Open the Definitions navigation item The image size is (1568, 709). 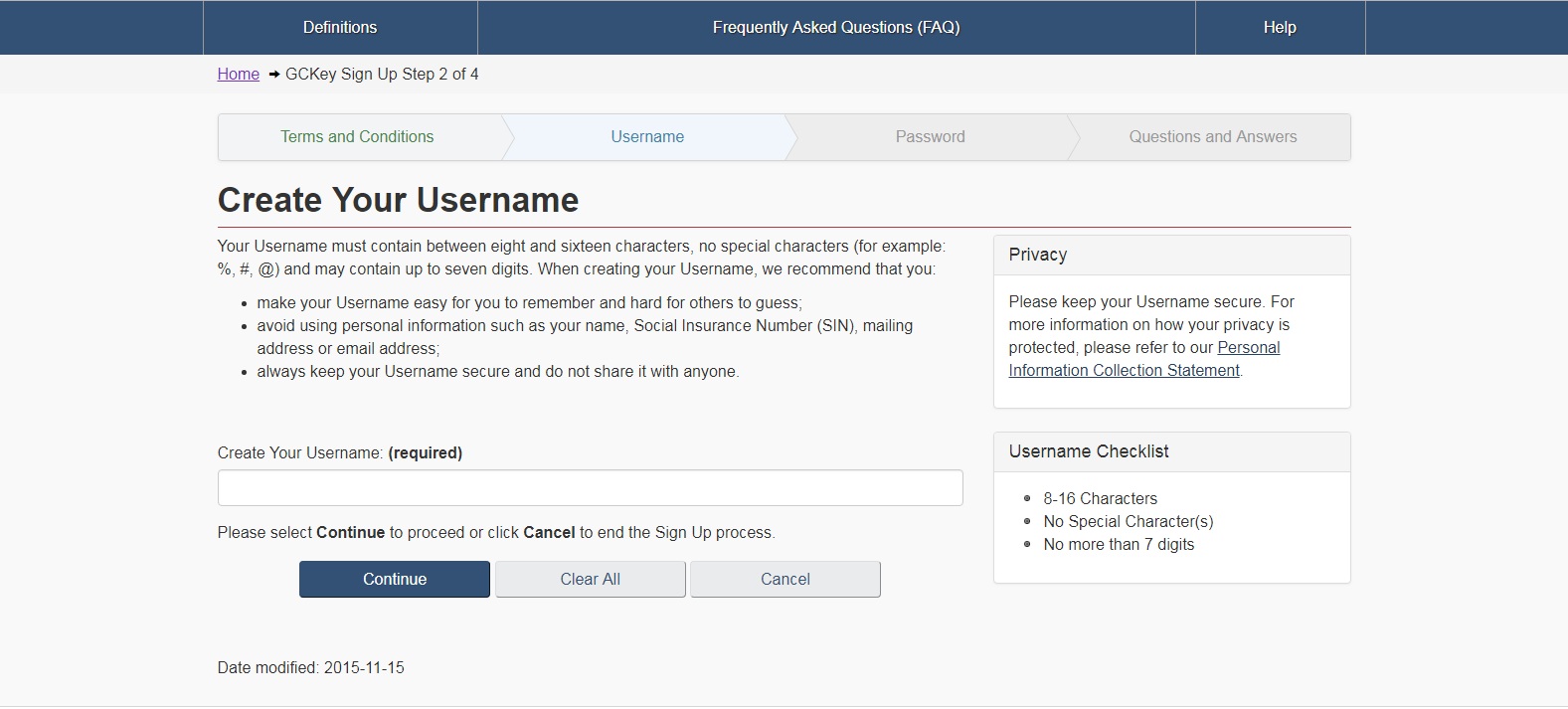point(340,28)
